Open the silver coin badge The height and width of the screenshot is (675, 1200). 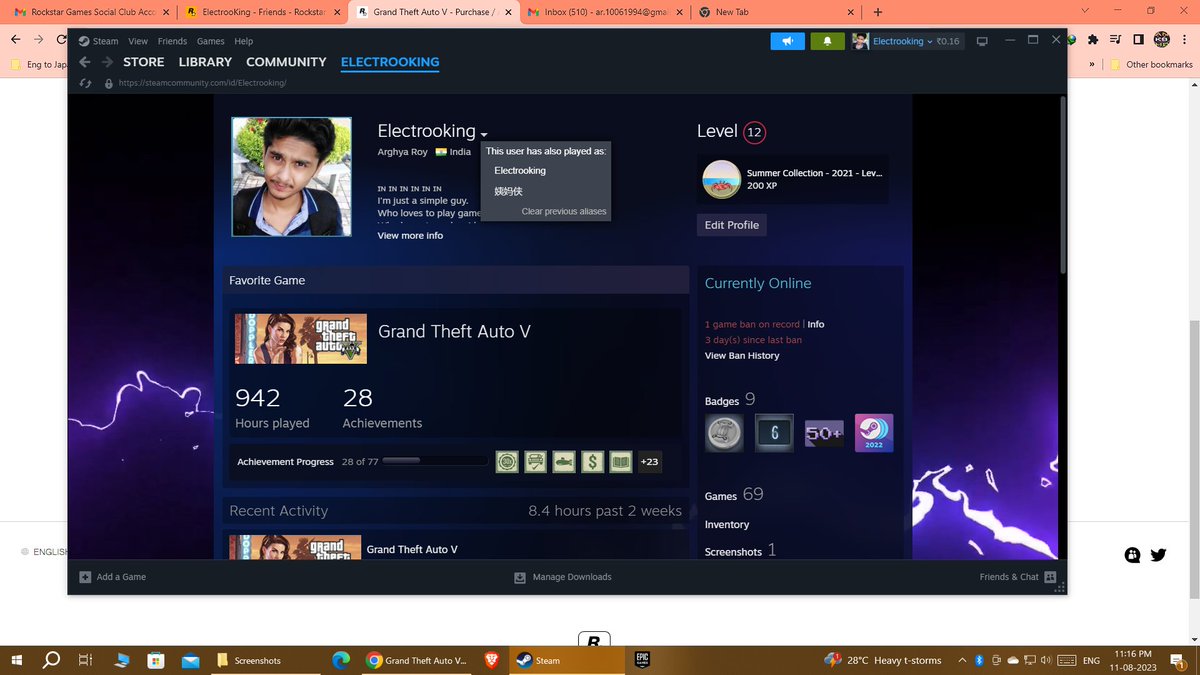click(724, 433)
